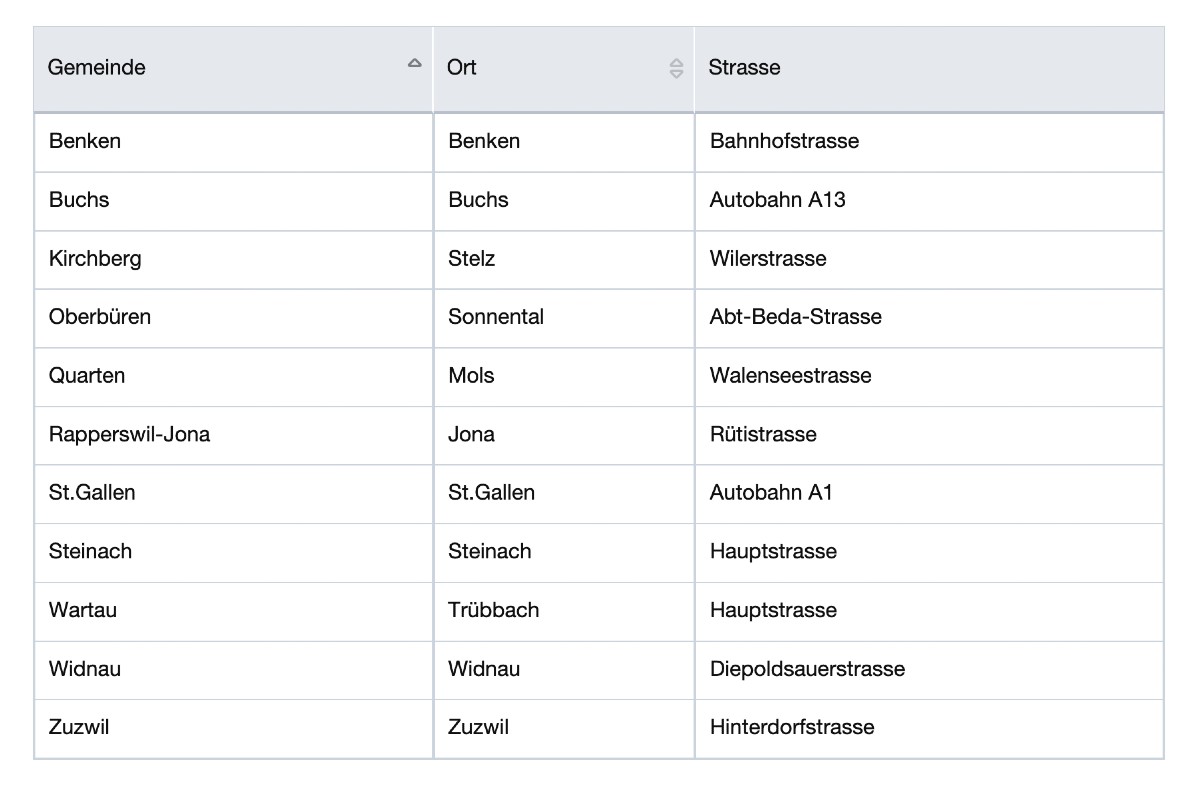Image resolution: width=1200 pixels, height=800 pixels.
Task: Click the Rapperswil-Jona Gemeinde cell
Action: click(233, 435)
